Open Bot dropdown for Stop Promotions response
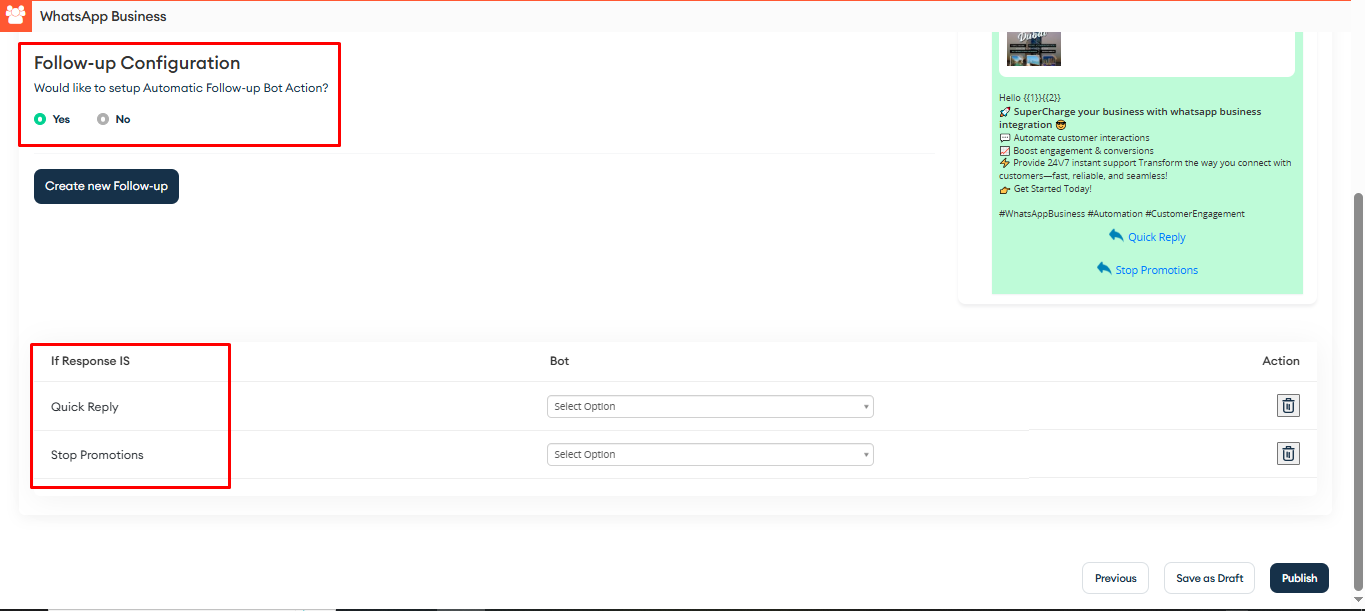 710,455
